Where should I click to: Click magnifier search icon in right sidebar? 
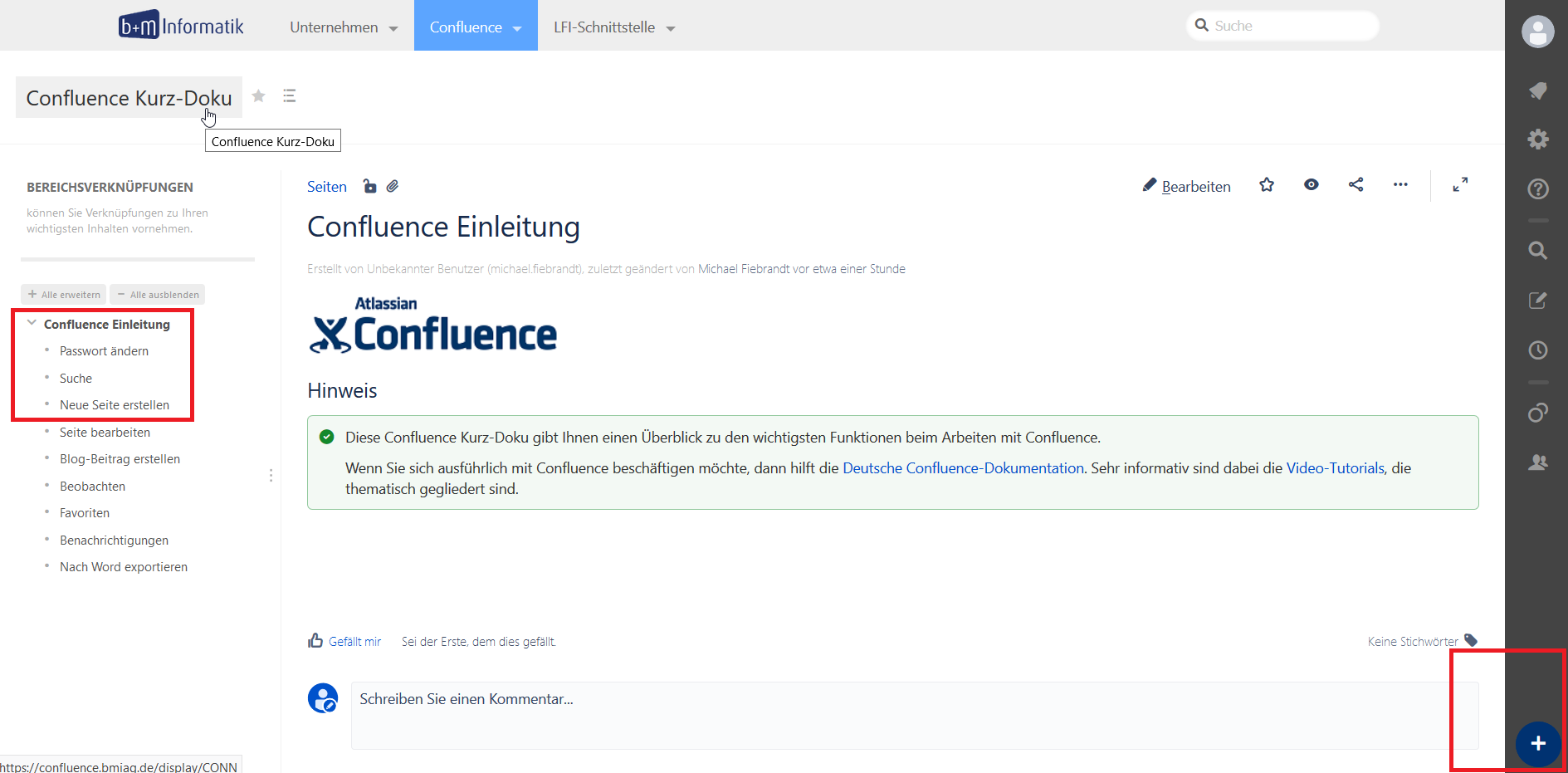[1537, 250]
